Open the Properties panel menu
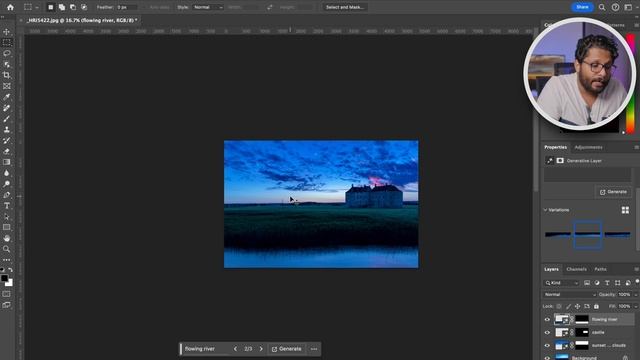 click(x=636, y=147)
